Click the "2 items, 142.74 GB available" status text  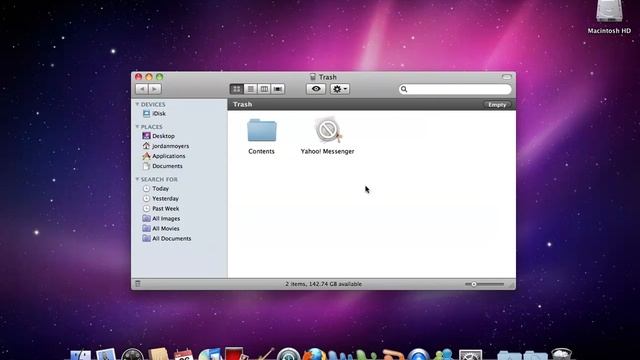(x=324, y=284)
